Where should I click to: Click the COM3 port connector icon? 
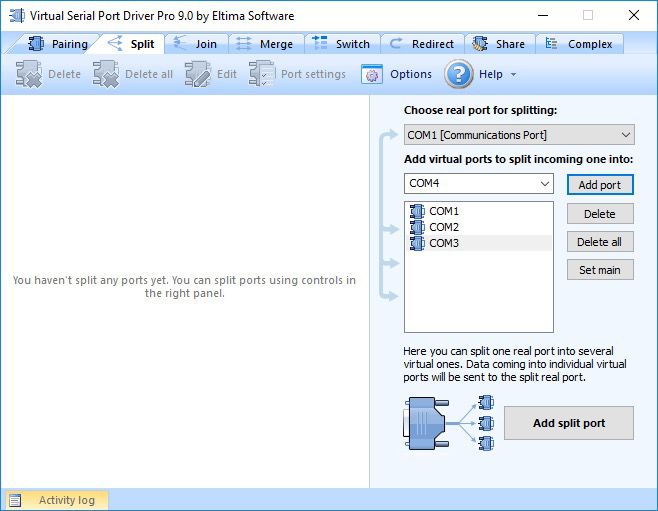pos(417,243)
